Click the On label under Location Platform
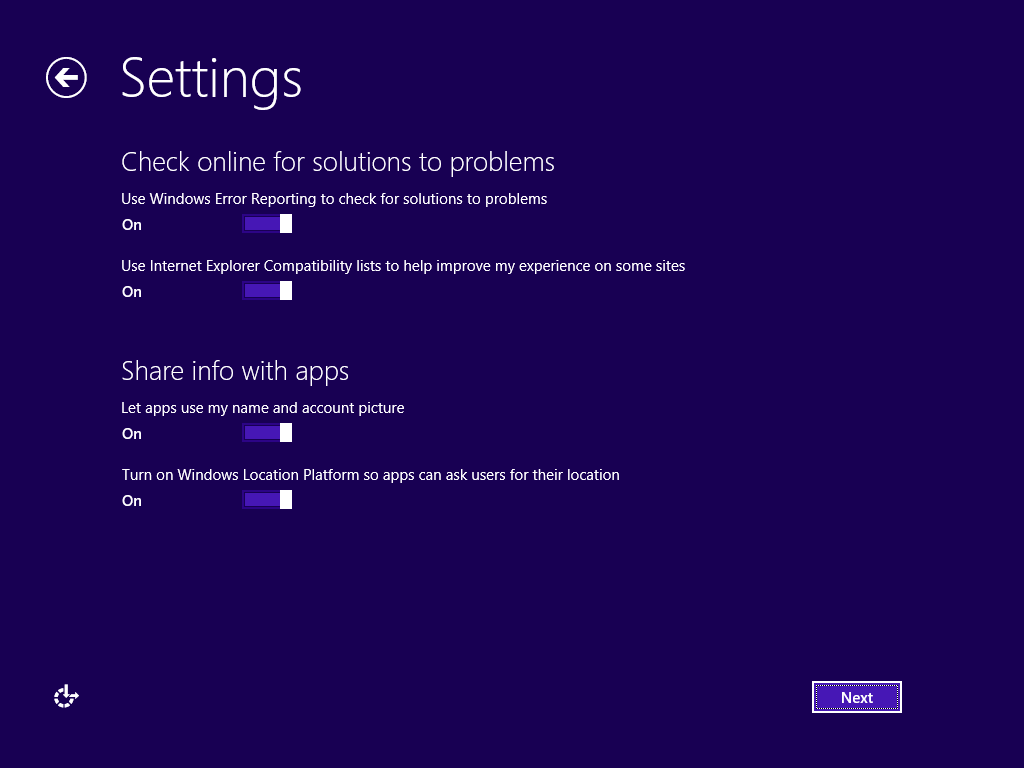The width and height of the screenshot is (1024, 768). click(132, 501)
